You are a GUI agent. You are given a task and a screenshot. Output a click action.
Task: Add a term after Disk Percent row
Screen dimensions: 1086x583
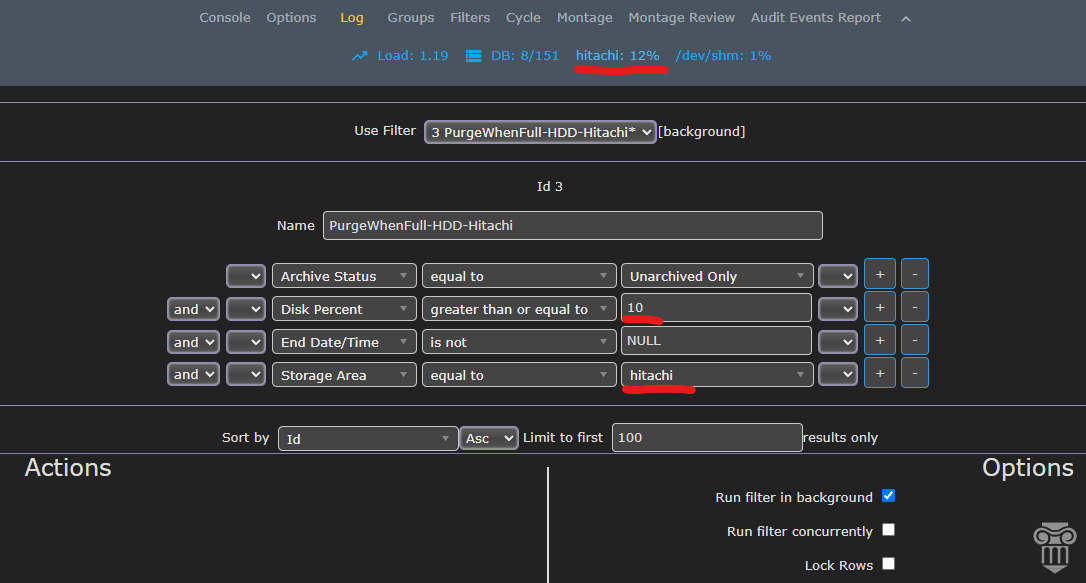880,307
